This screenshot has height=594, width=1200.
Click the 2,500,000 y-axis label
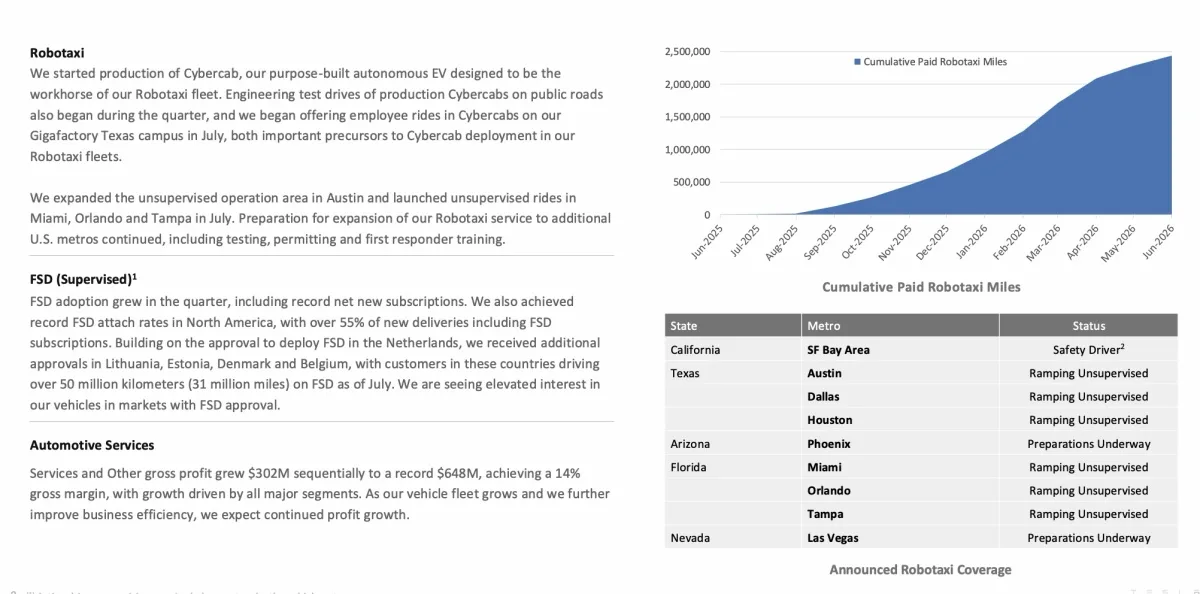(687, 51)
